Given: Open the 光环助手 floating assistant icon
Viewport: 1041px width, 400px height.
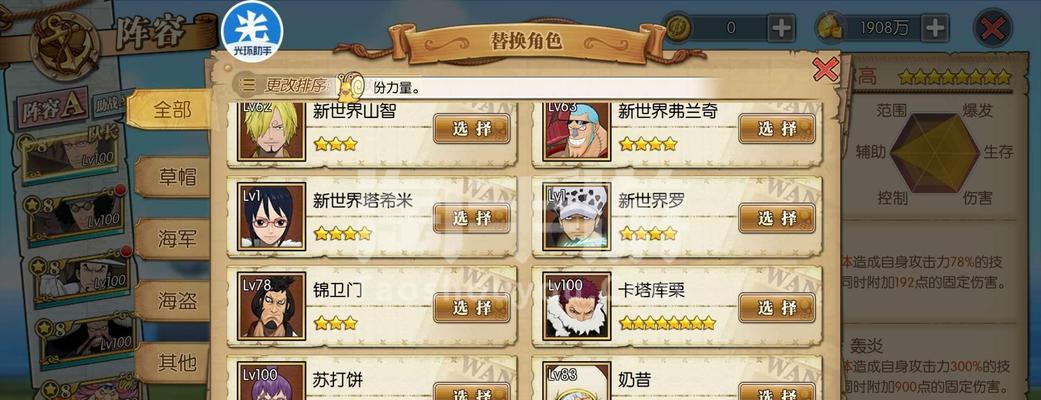Looking at the screenshot, I should 252,31.
